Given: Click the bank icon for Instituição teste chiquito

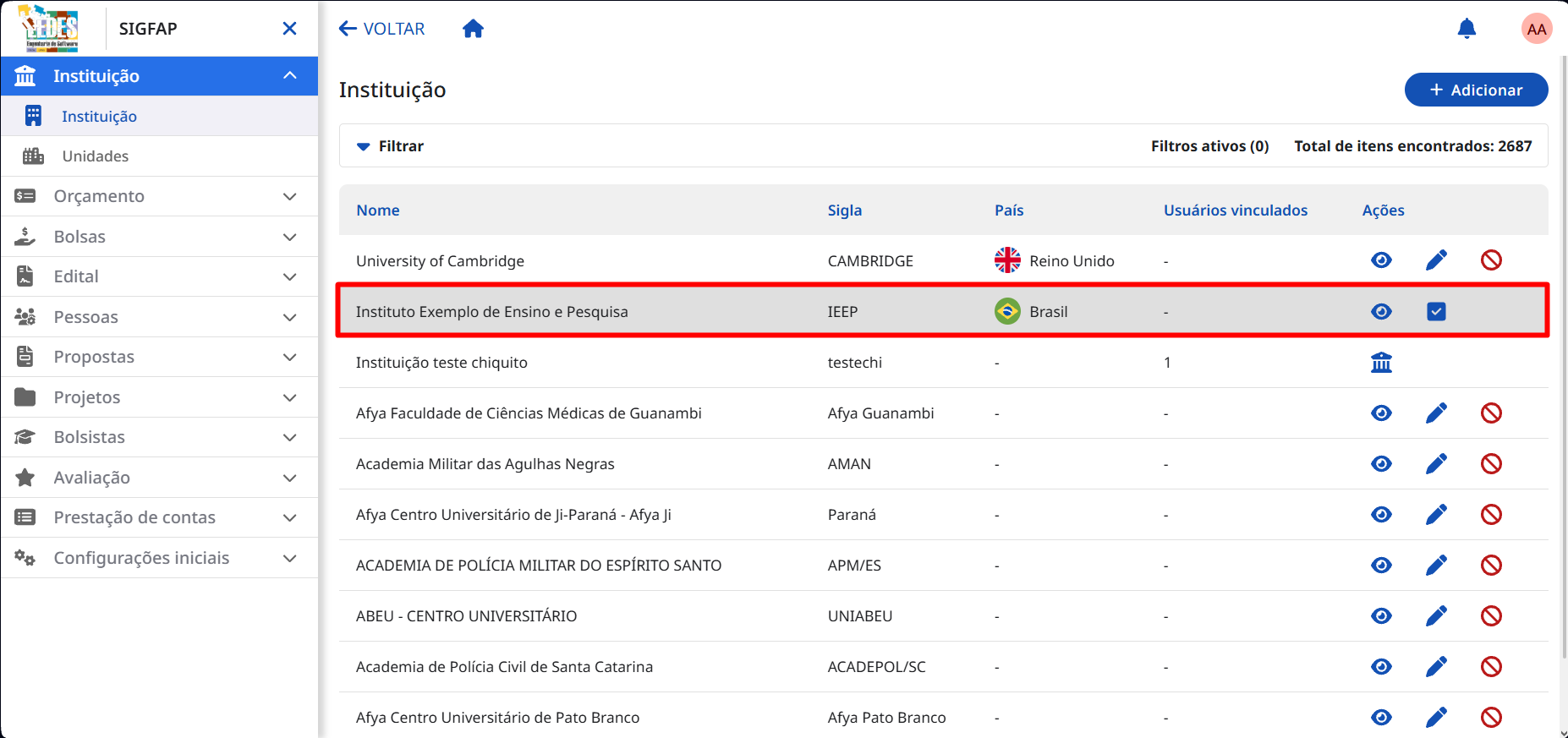Looking at the screenshot, I should [x=1381, y=363].
